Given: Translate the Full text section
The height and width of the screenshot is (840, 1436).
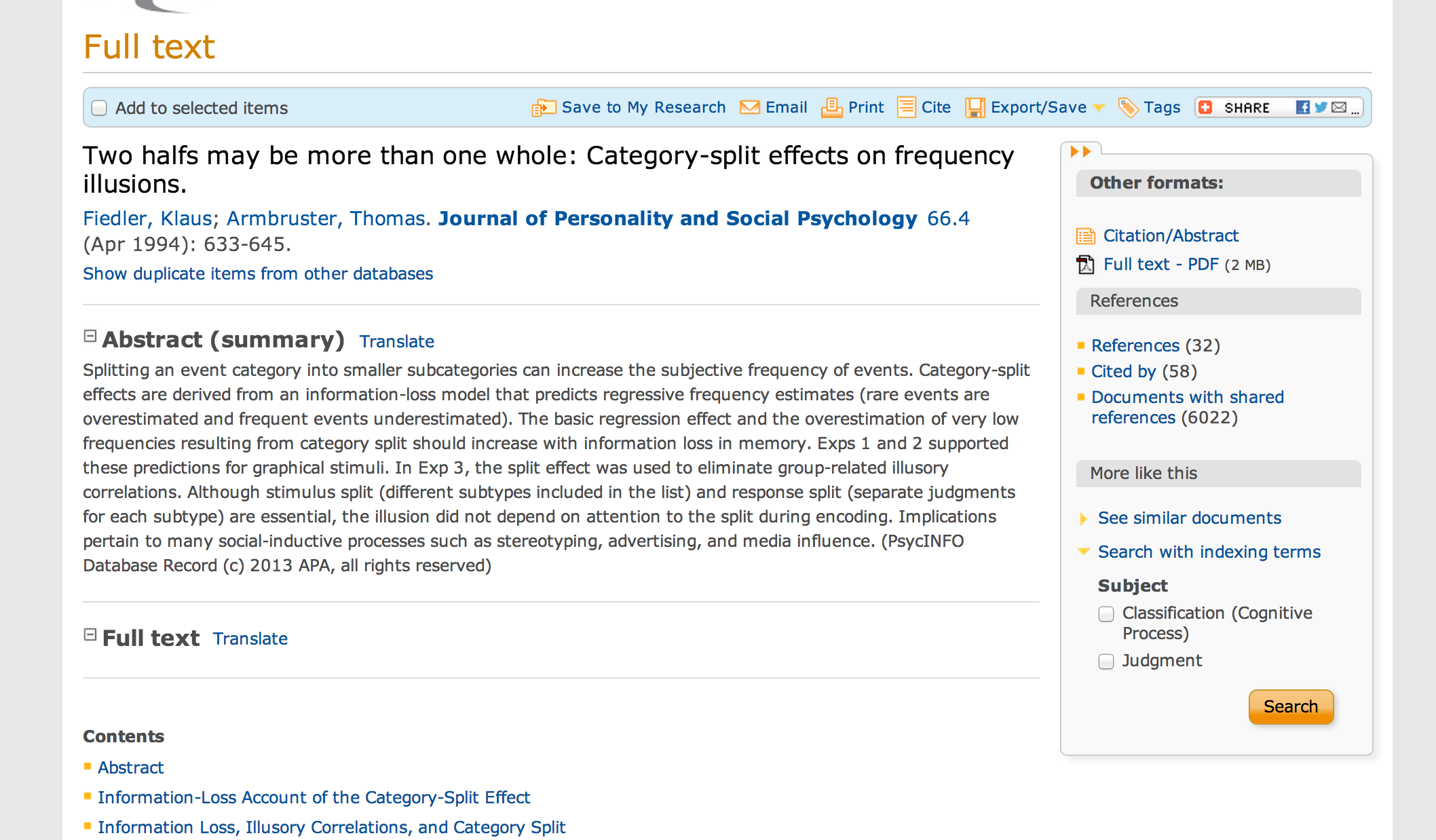Looking at the screenshot, I should pos(250,638).
